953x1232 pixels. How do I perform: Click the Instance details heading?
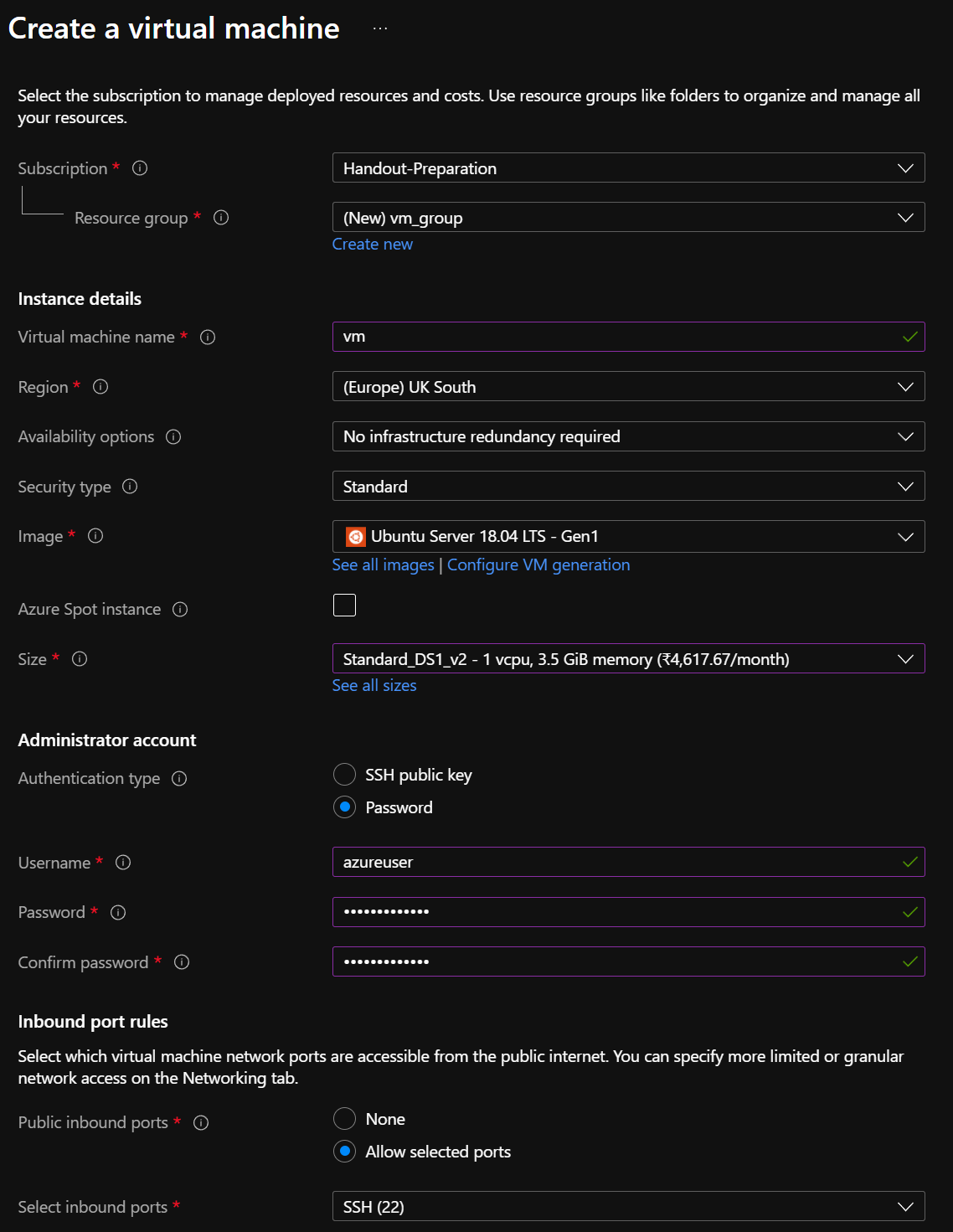80,299
